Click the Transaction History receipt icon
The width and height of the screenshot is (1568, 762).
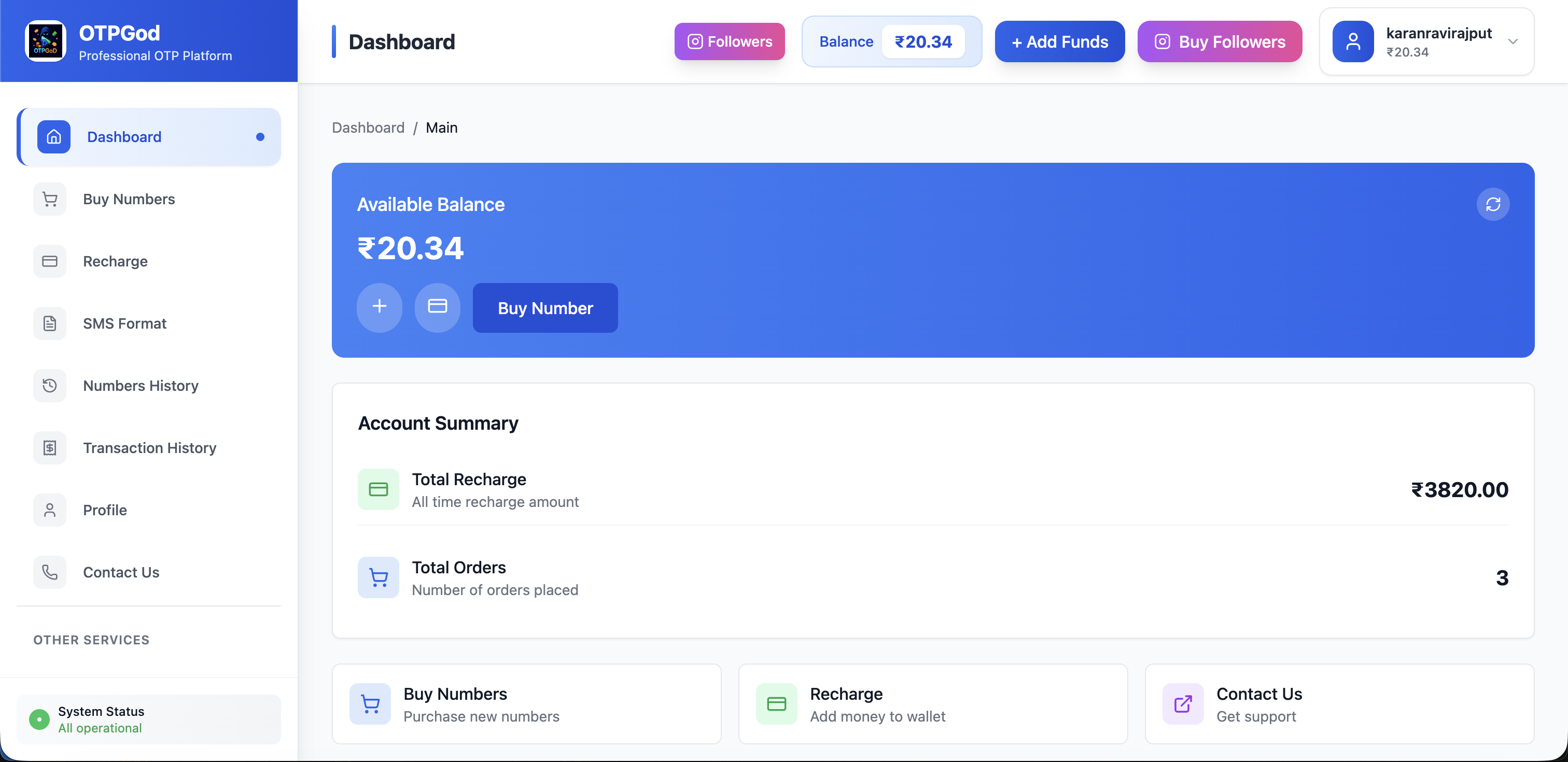tap(50, 448)
